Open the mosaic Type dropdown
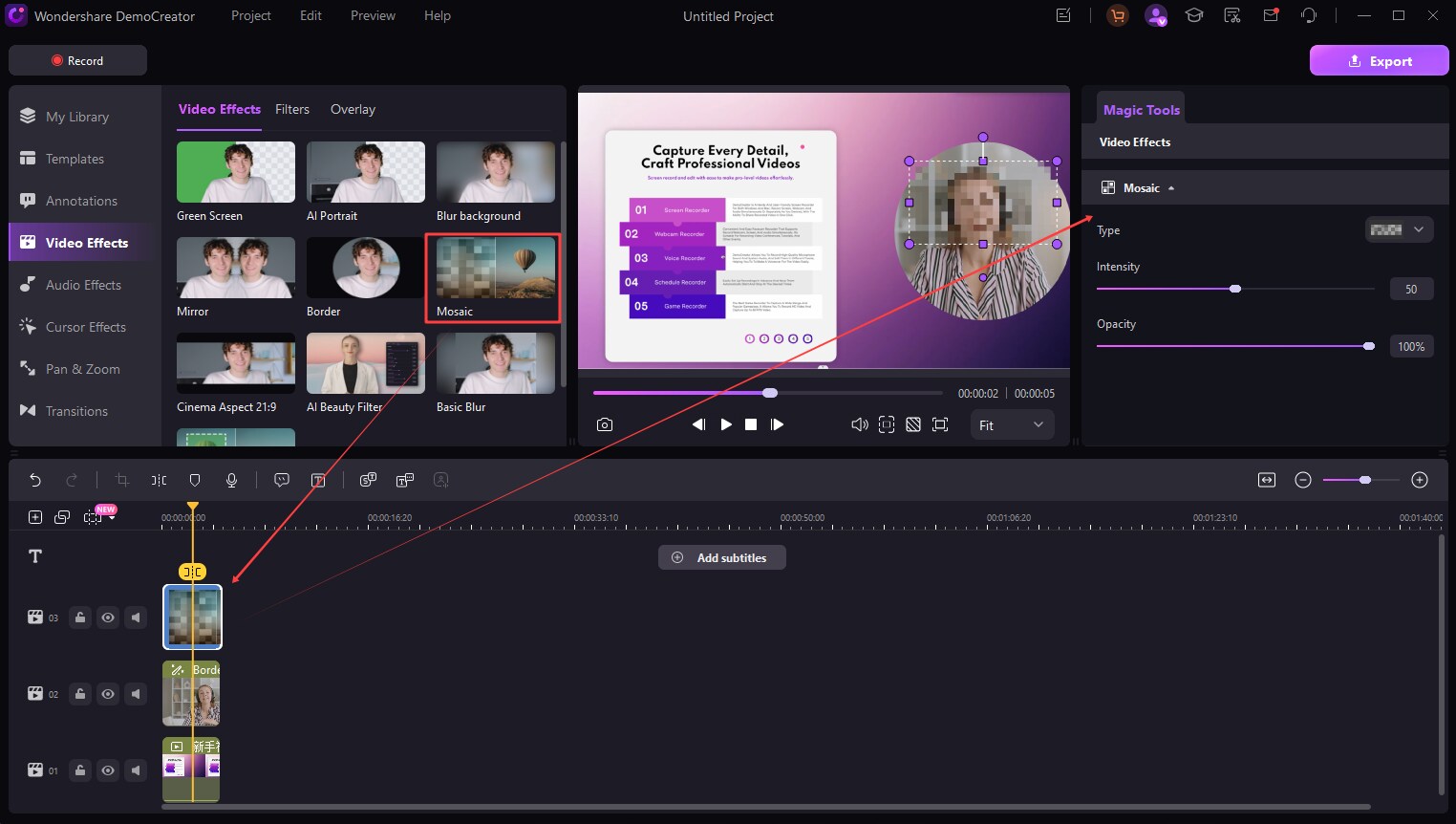 click(x=1399, y=229)
